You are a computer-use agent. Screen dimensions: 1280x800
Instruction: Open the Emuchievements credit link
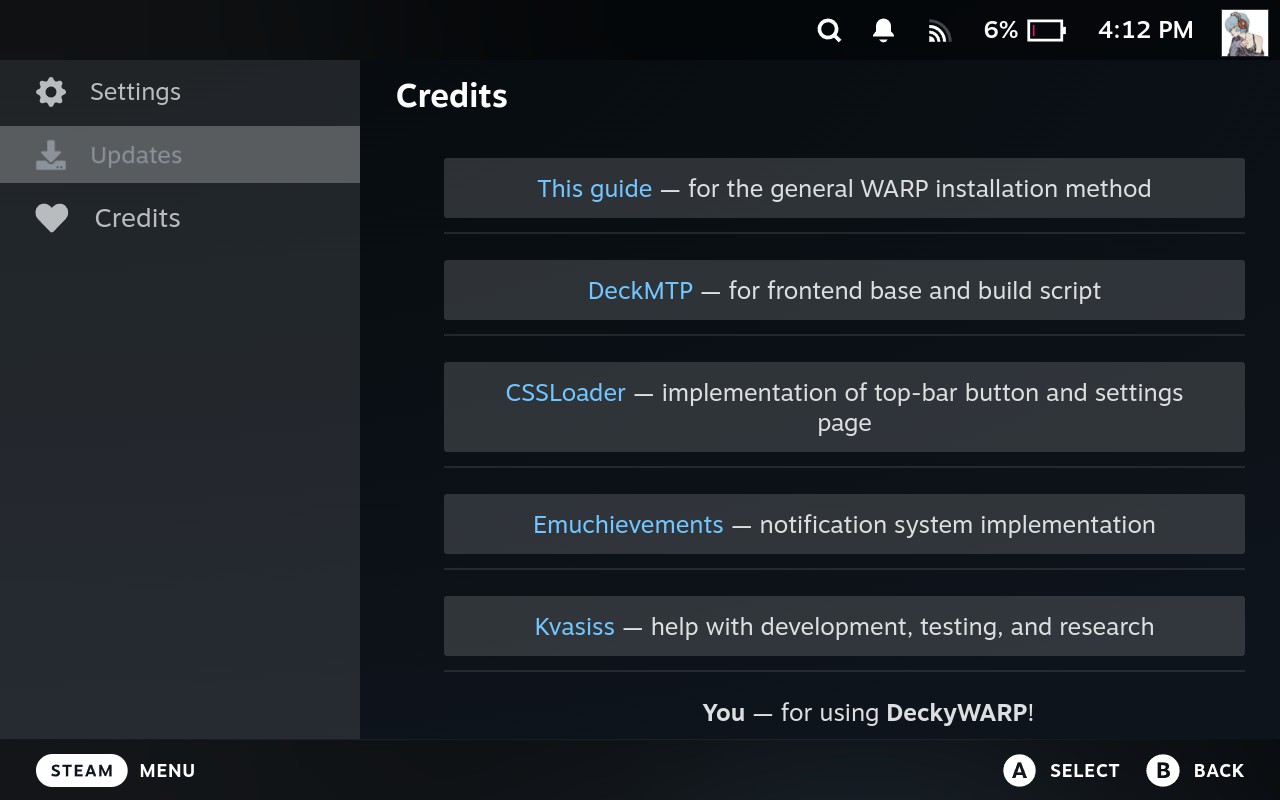(x=628, y=525)
